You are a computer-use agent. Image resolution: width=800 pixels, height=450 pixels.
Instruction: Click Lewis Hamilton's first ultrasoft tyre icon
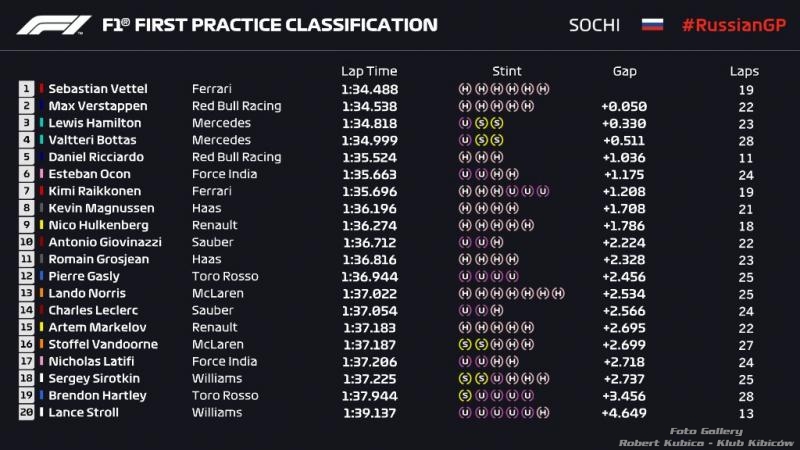(464, 123)
